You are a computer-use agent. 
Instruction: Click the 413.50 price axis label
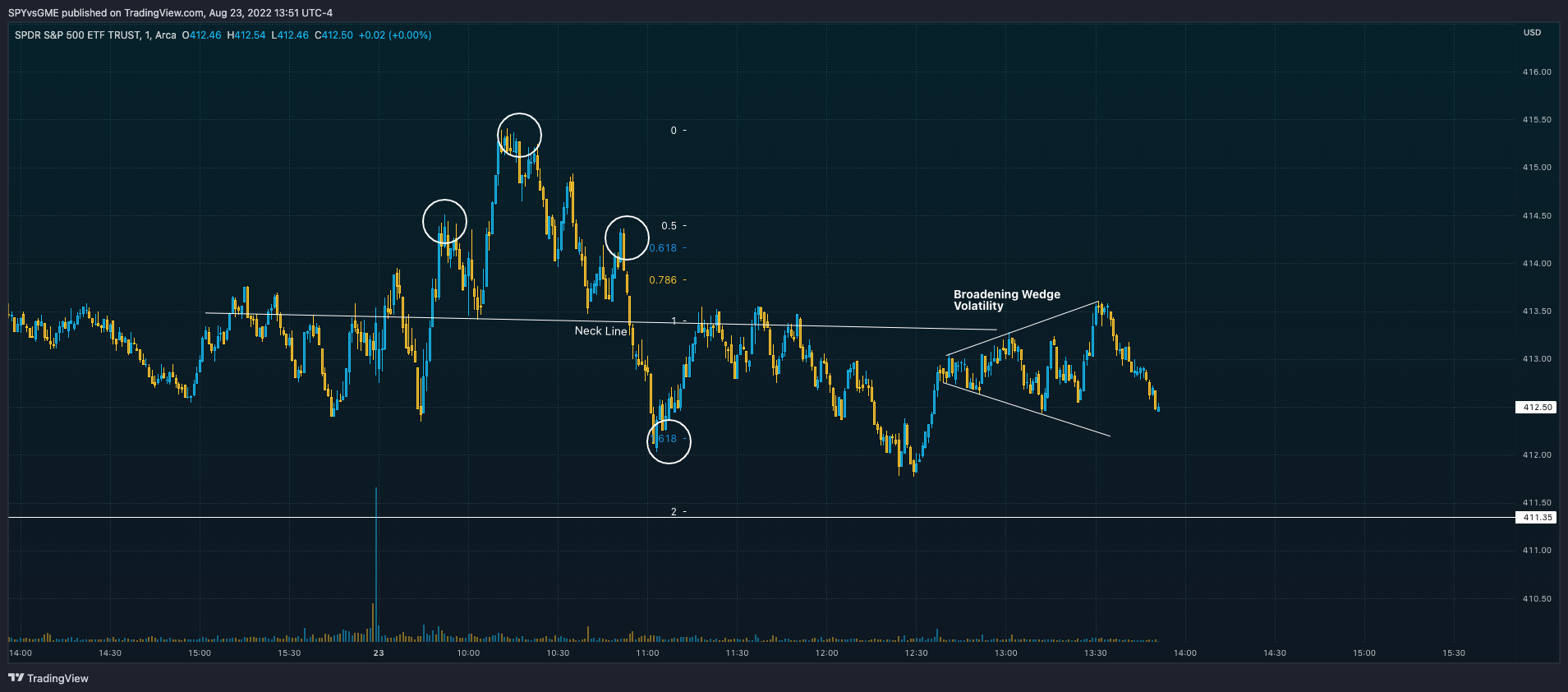1537,311
